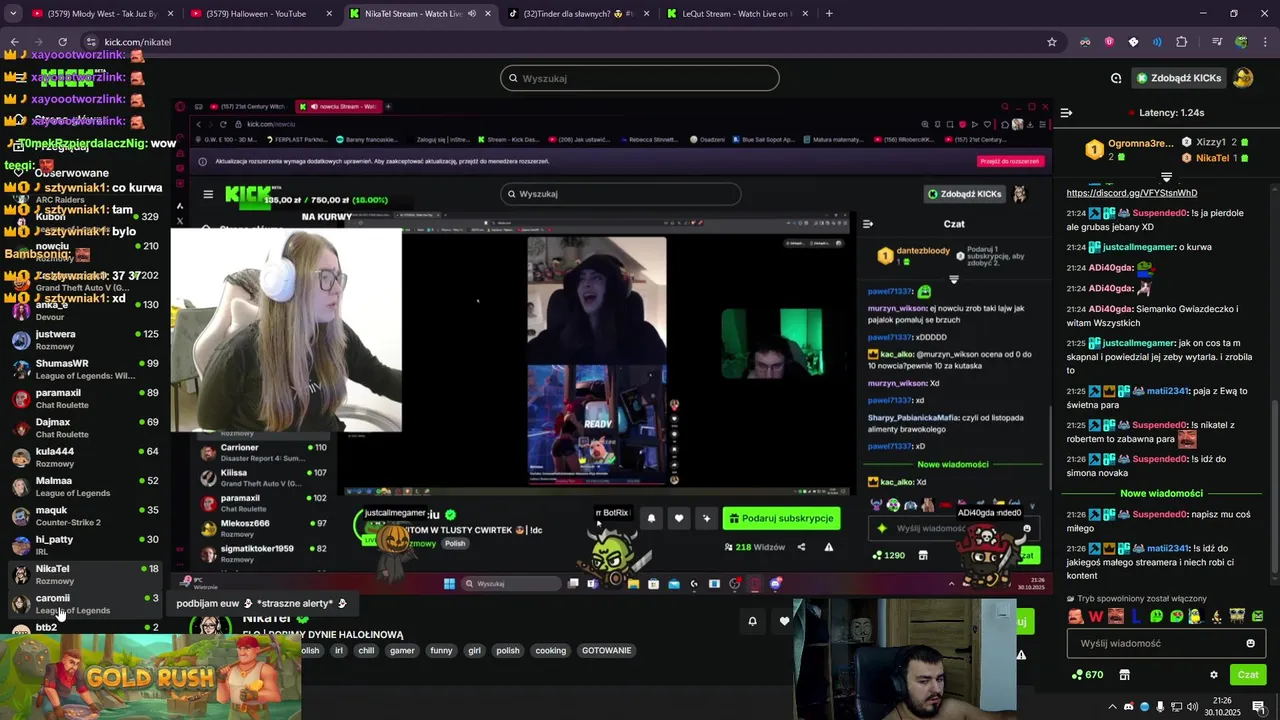Open the media control music-note icon
This screenshot has height=720, width=1280.
[x=1217, y=42]
